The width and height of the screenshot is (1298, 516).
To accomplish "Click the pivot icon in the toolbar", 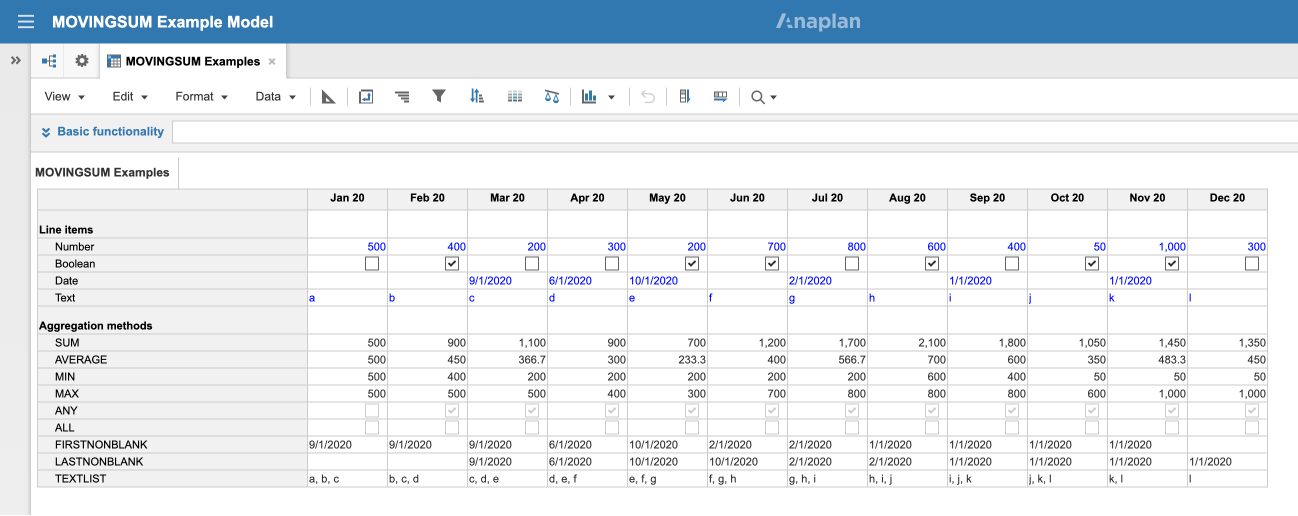I will [366, 97].
